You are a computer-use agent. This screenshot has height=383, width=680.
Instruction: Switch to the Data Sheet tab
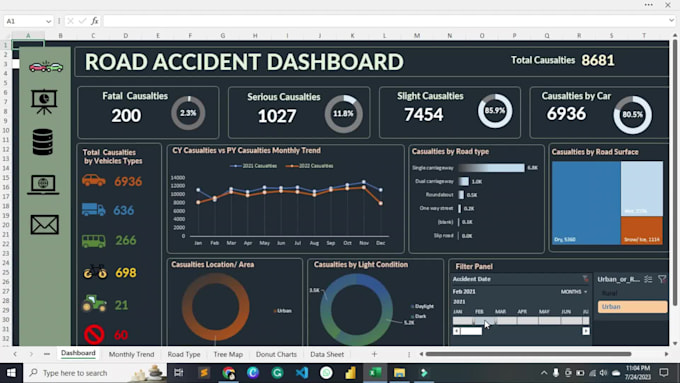click(327, 354)
